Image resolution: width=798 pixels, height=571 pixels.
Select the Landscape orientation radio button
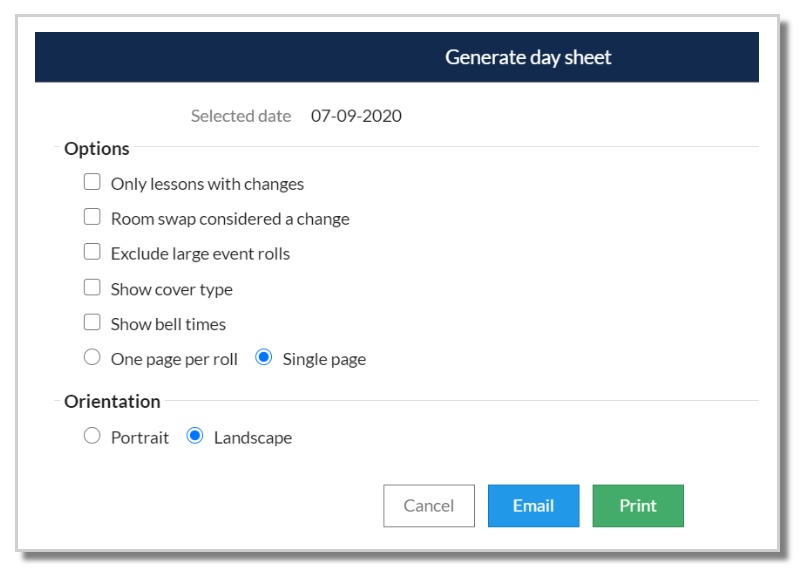(x=195, y=436)
